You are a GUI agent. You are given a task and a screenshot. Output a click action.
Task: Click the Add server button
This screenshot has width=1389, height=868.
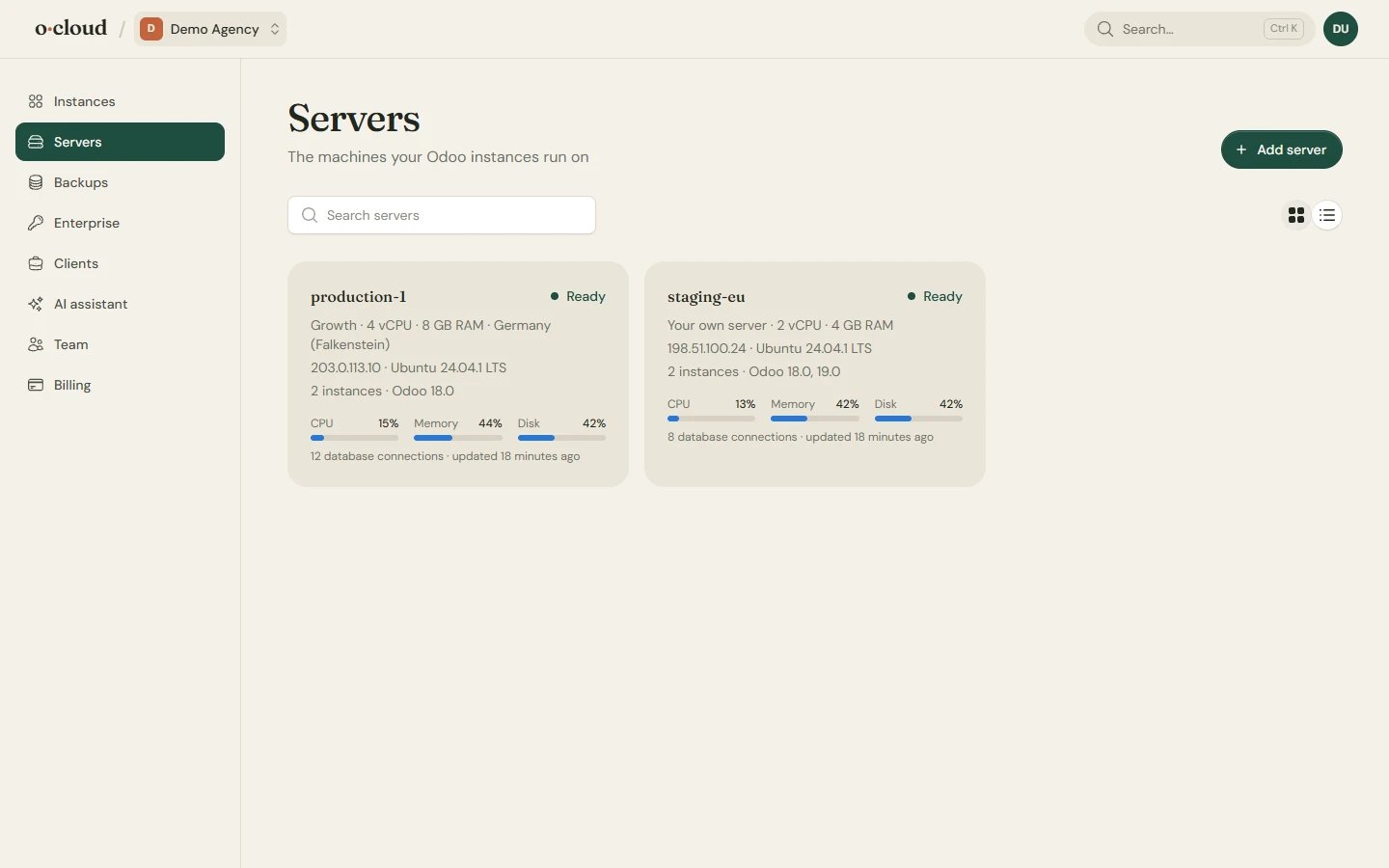point(1281,149)
